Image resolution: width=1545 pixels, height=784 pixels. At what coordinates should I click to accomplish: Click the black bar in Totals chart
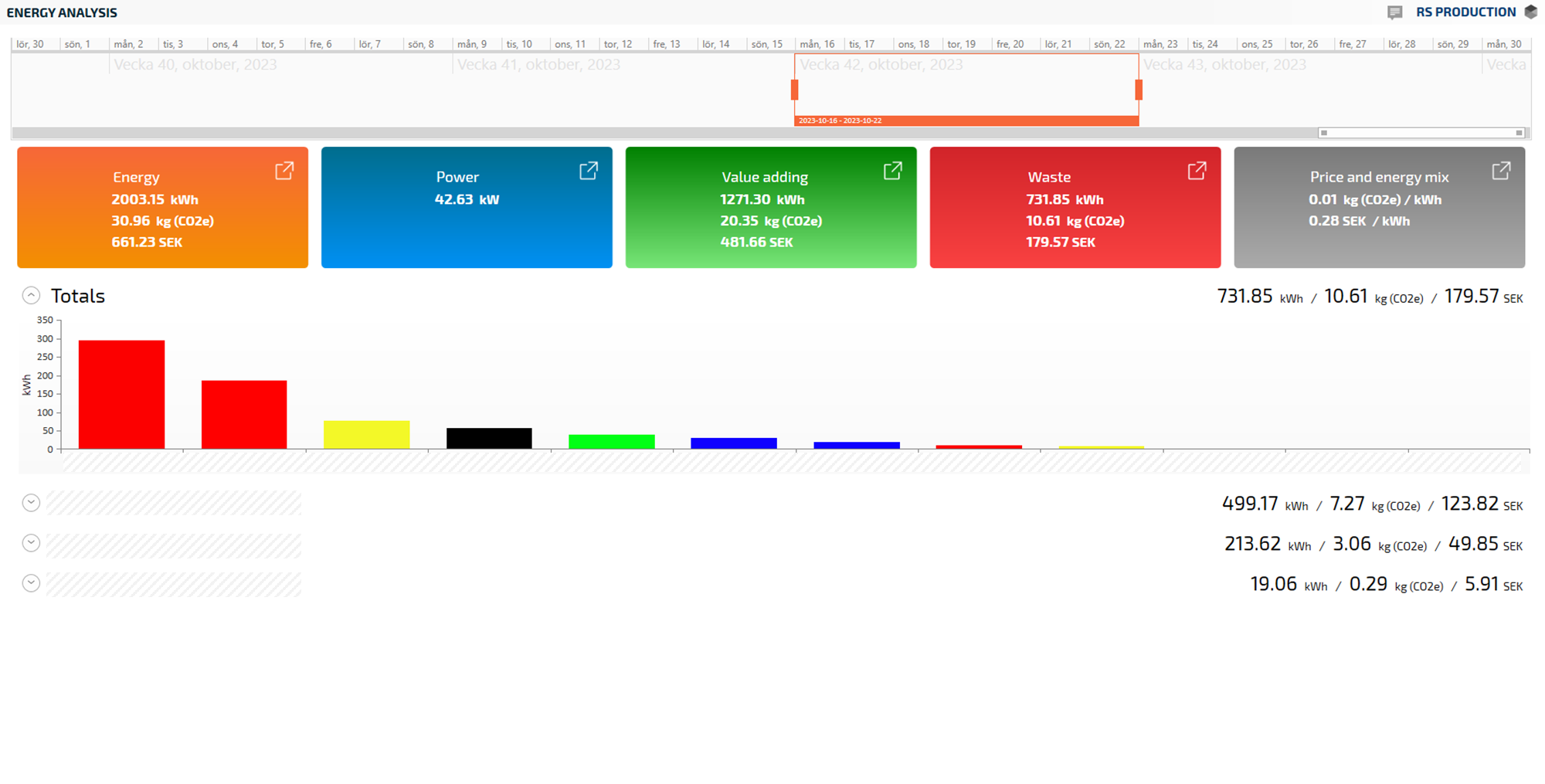coord(489,438)
